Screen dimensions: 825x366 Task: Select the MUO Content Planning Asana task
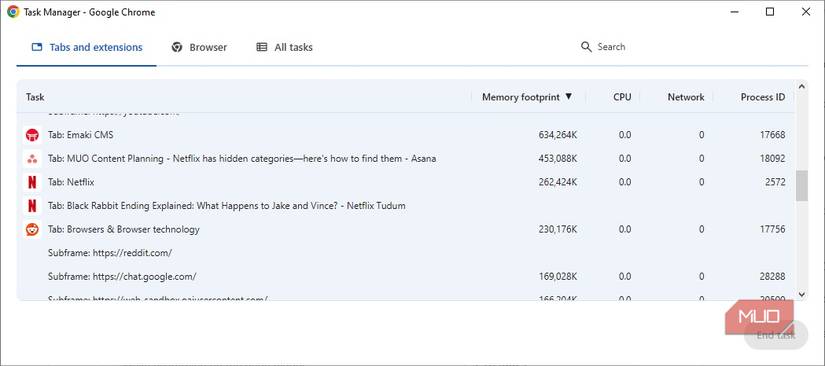[406, 159]
